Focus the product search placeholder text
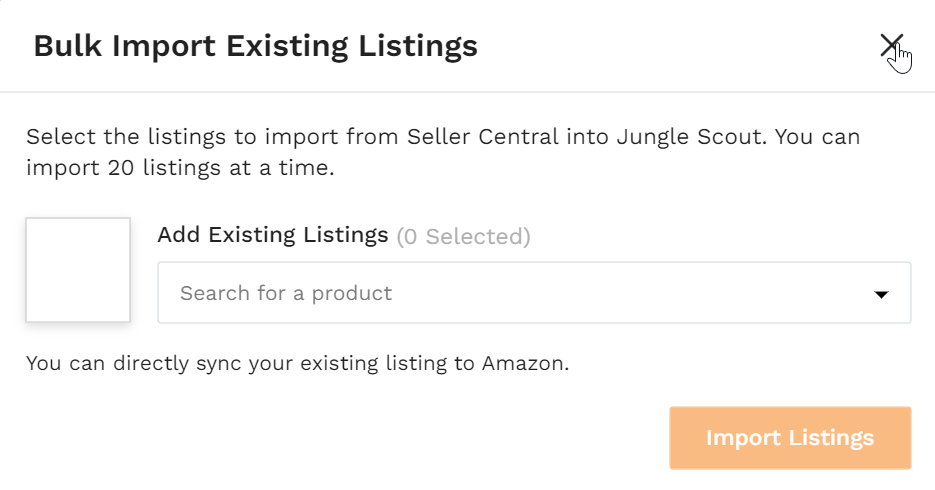 pos(286,293)
